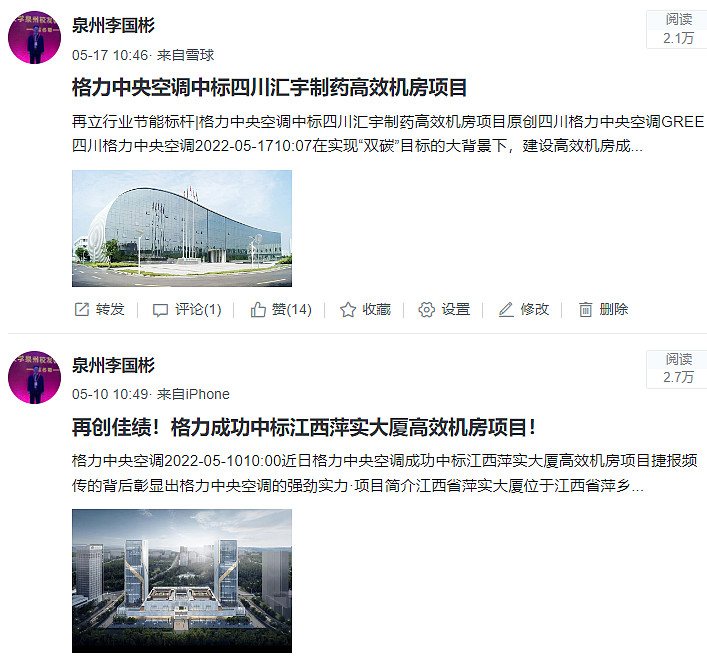Click the forward (转发) share icon

coord(82,309)
